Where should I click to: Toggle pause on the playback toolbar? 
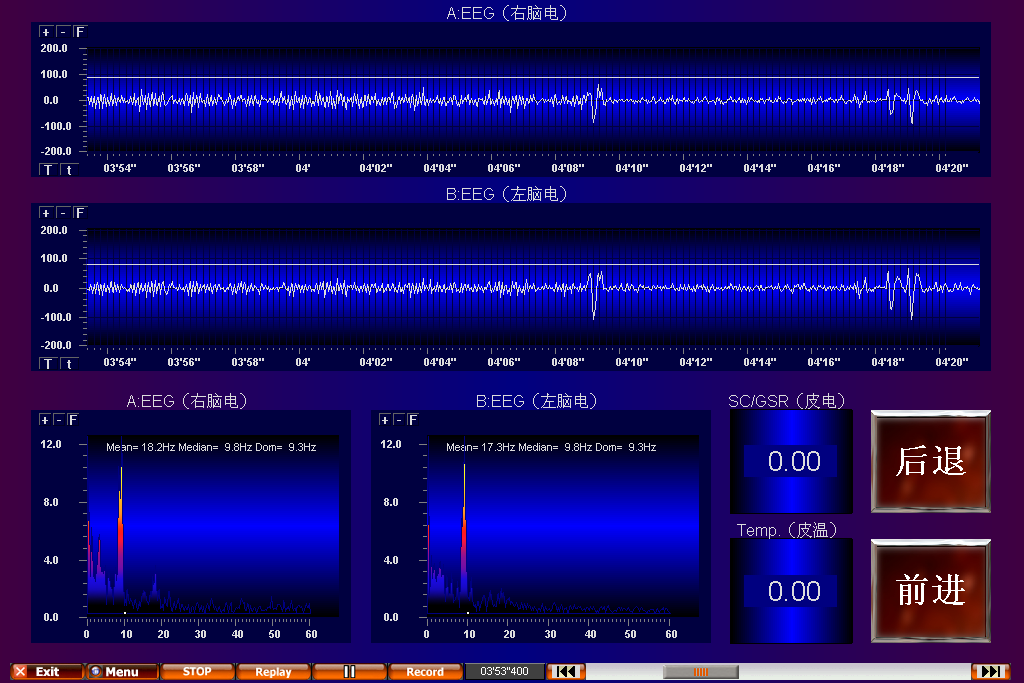(349, 671)
